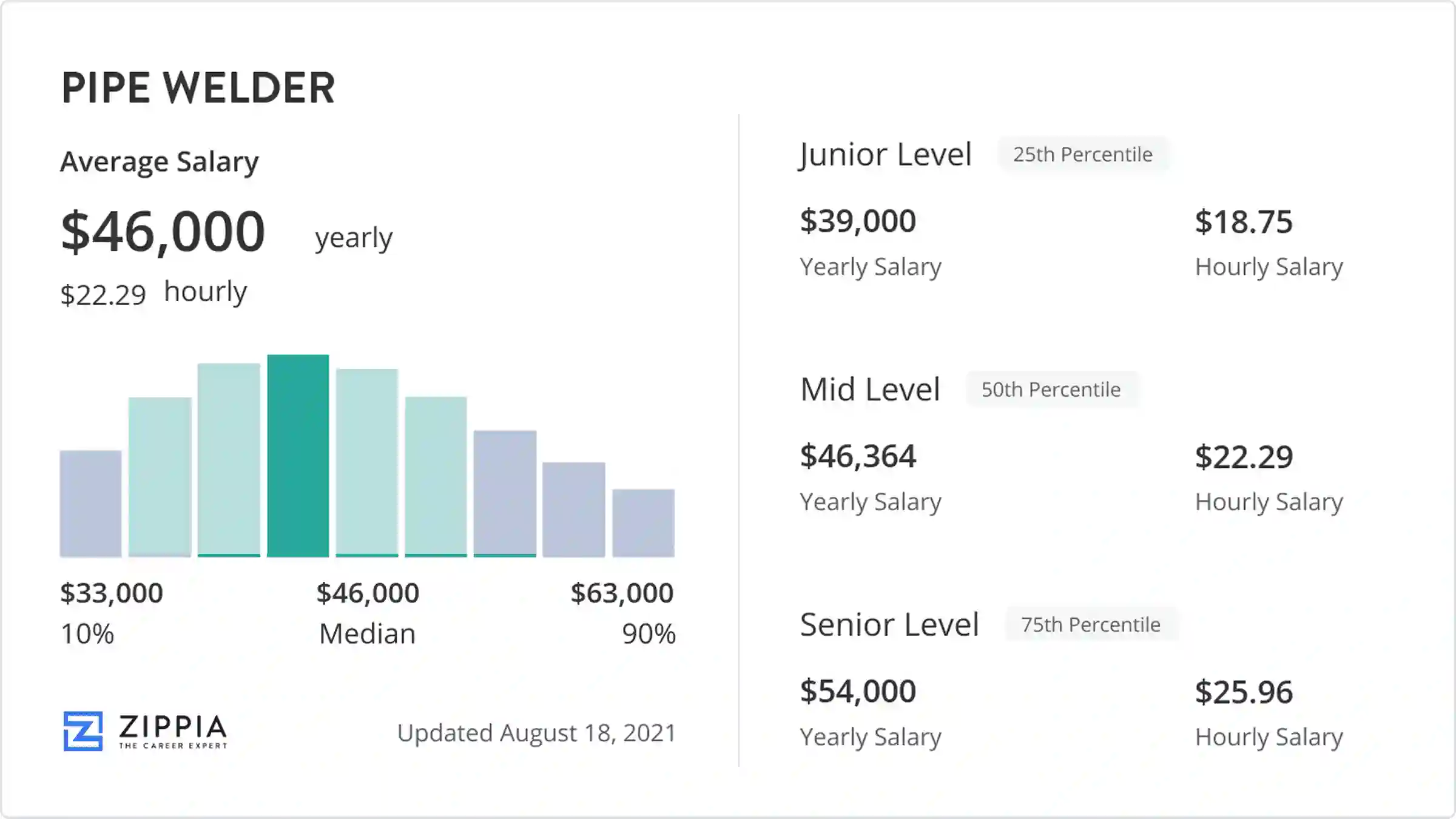
Task: Click the $33,000 10% axis label
Action: click(112, 593)
